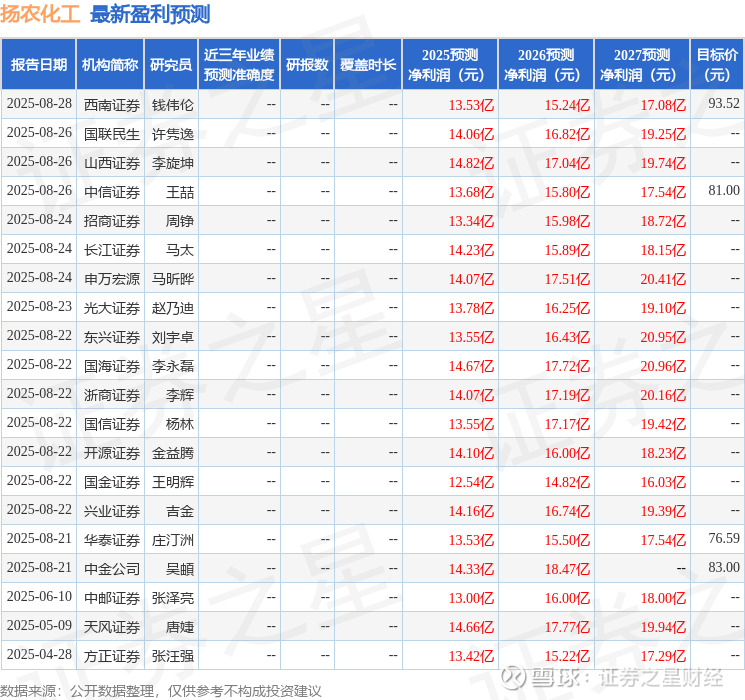
Task: Click 开源证券 institution cell
Action: pyautogui.click(x=112, y=453)
